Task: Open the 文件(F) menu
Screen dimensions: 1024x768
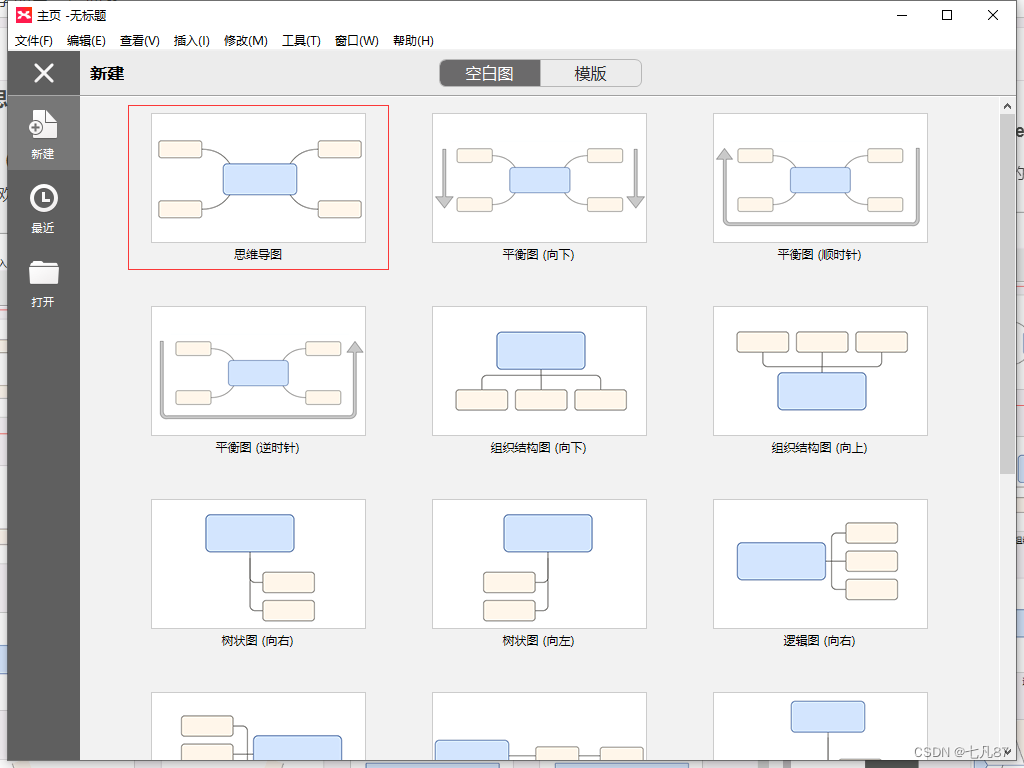Action: point(33,40)
